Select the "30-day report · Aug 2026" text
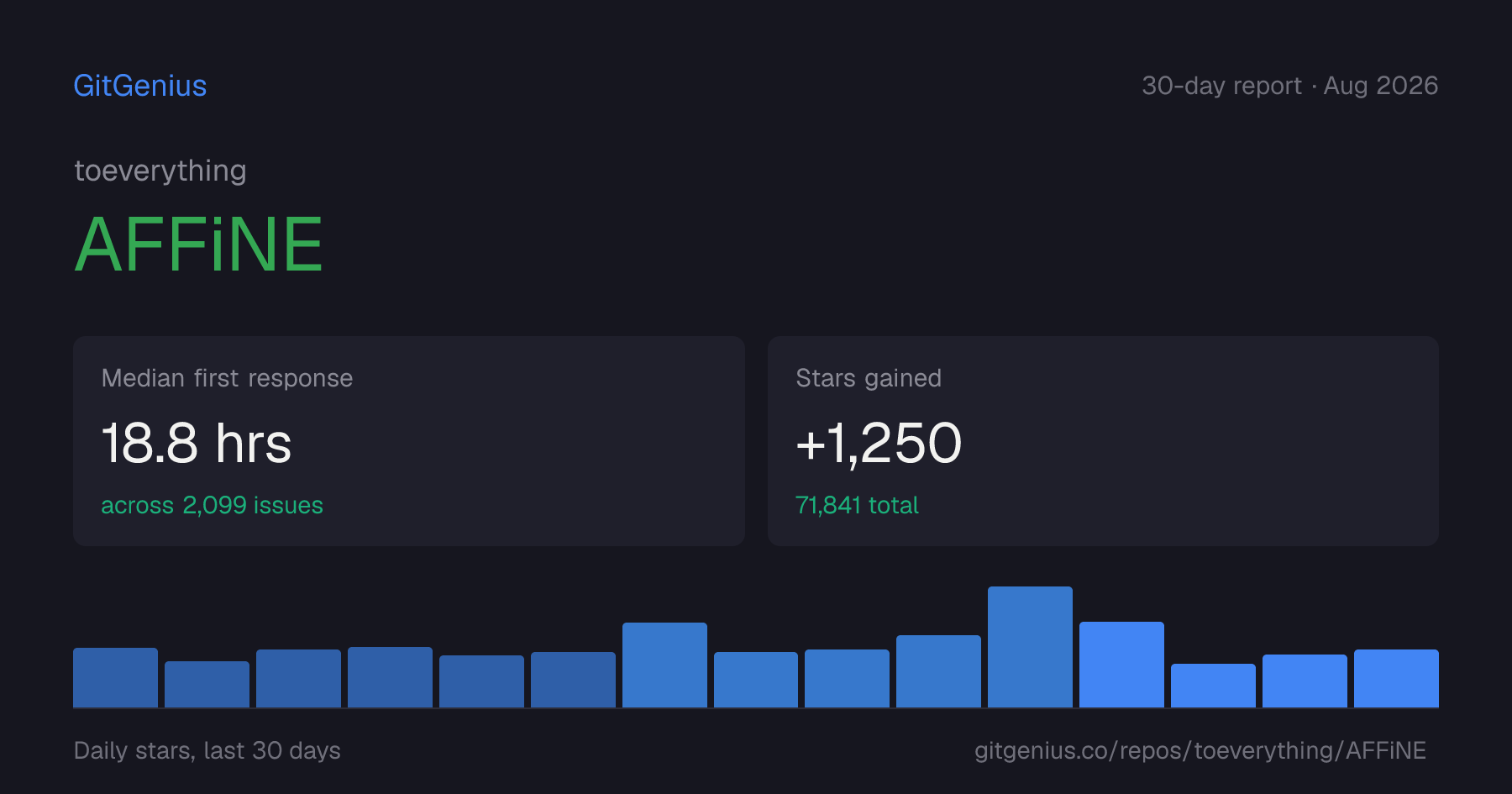The image size is (1512, 794). 1289,86
